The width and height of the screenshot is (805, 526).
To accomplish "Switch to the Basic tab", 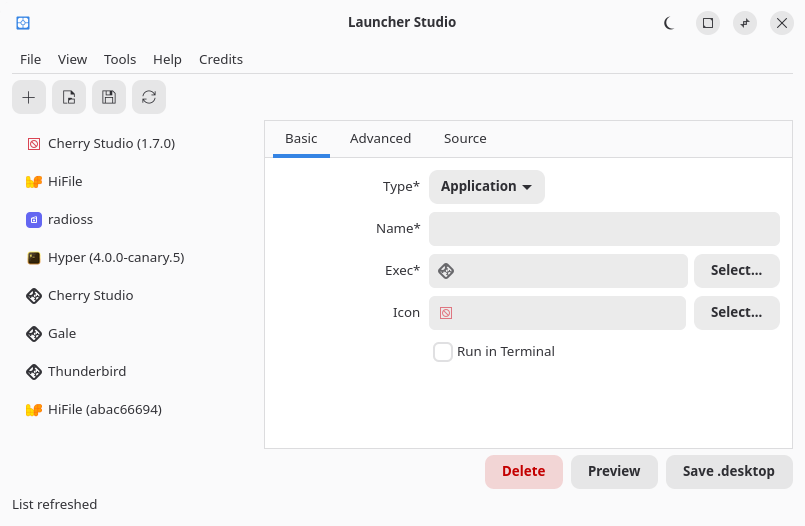I will 301,139.
